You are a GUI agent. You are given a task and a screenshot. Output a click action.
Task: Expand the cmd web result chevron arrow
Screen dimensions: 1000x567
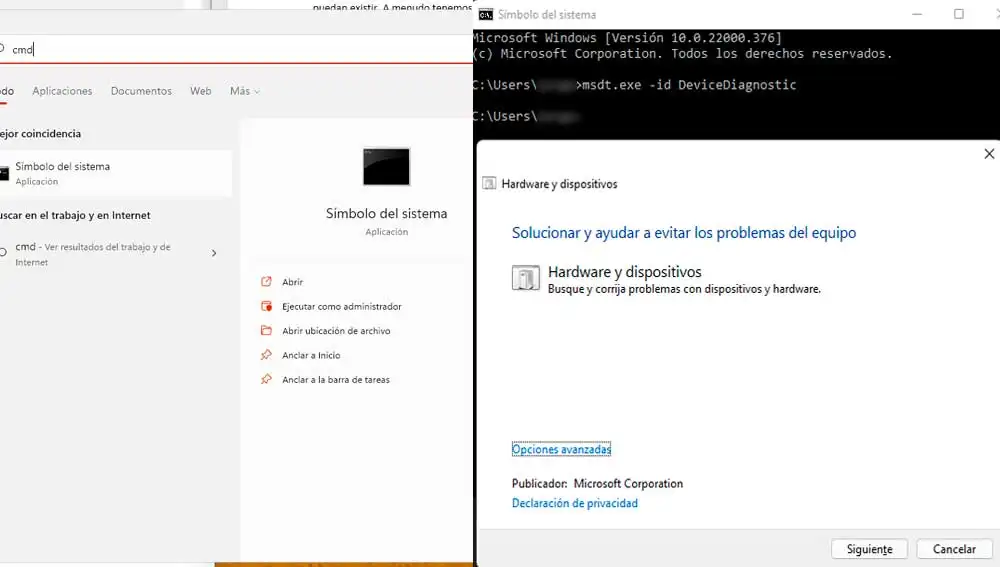pos(214,253)
